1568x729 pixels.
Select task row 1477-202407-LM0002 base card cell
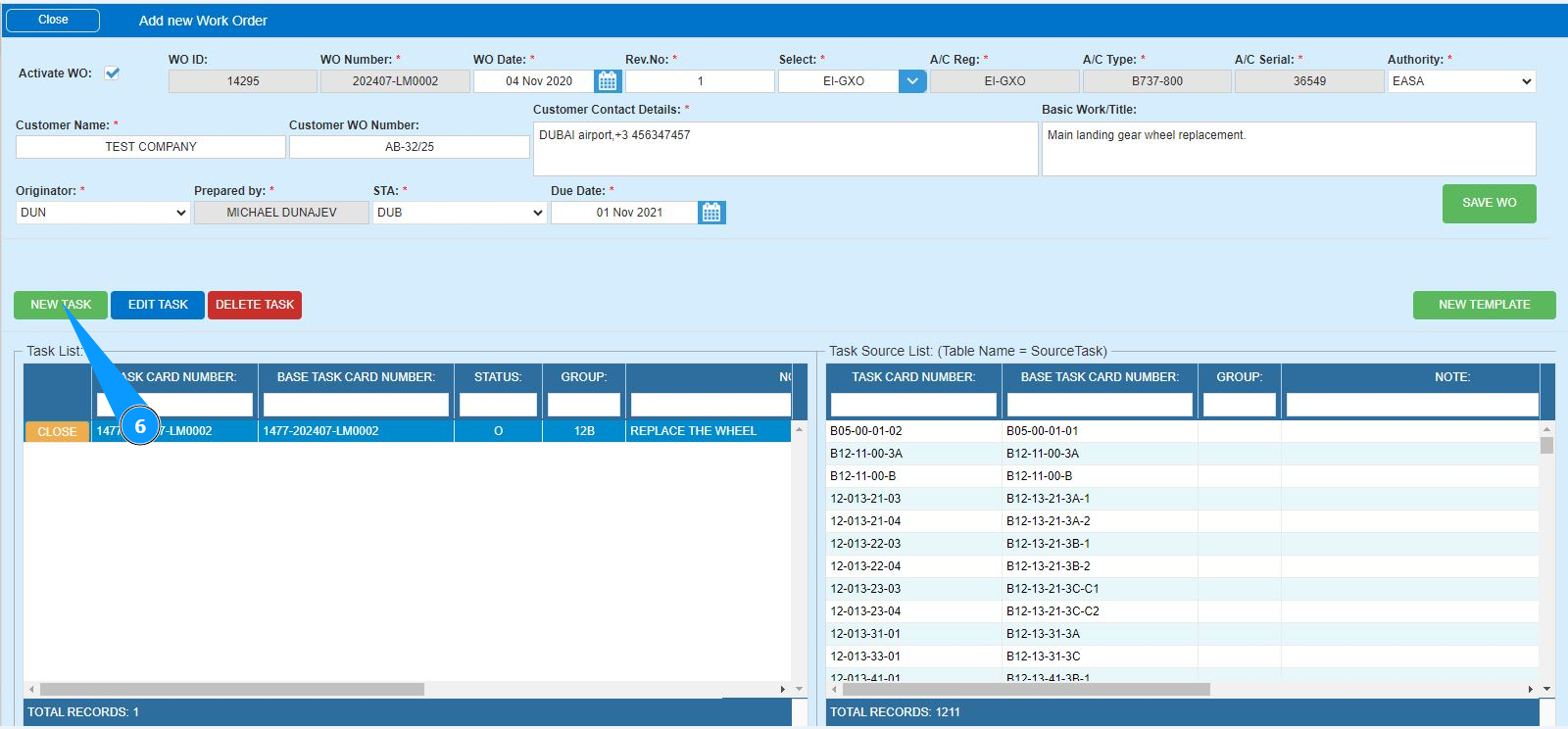pos(356,431)
